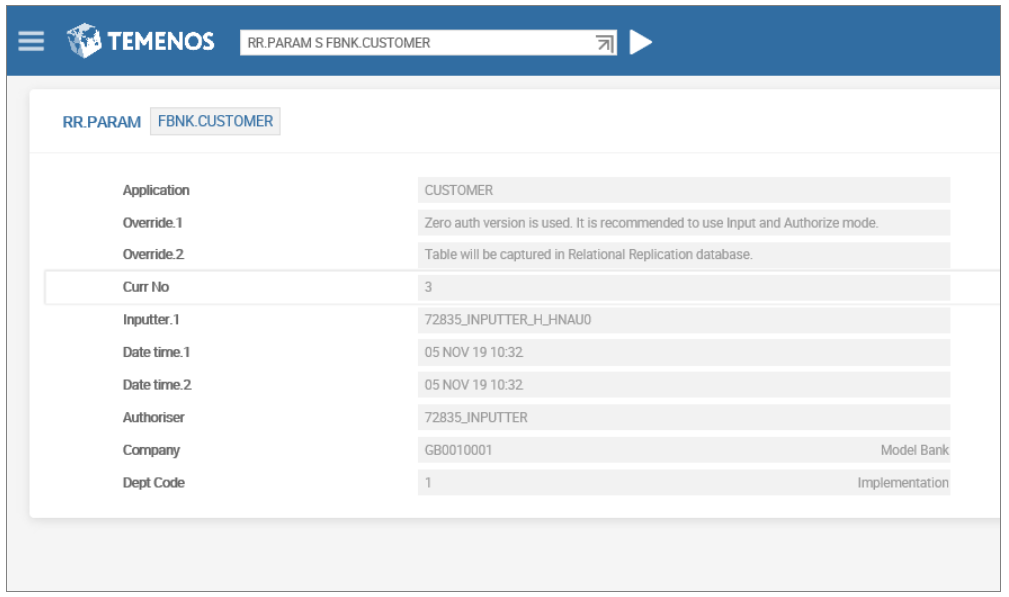
Task: Select the FBNK.CUSTOMER record tab
Action: tap(215, 121)
